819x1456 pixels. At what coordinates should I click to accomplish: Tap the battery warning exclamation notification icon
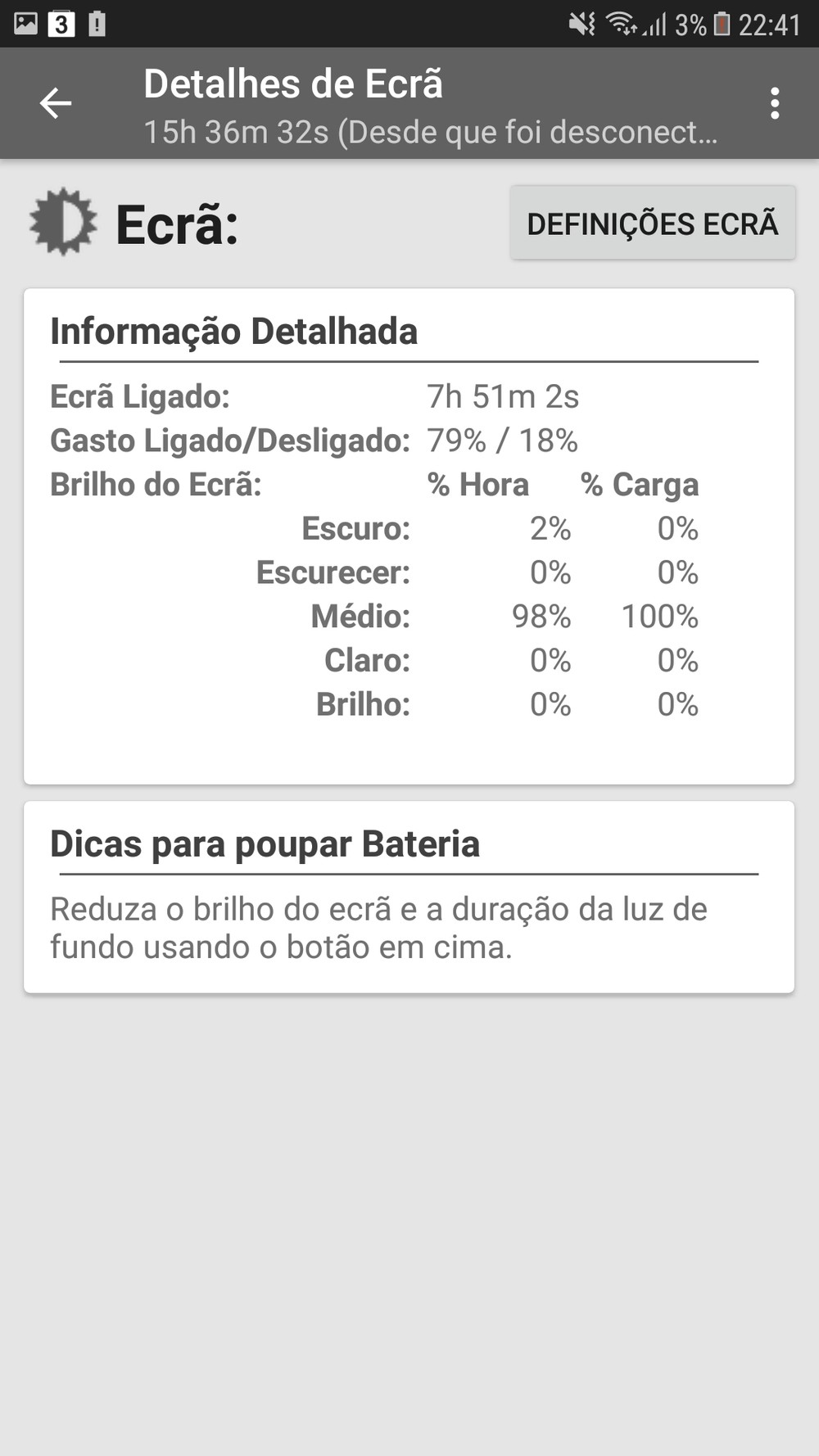97,25
